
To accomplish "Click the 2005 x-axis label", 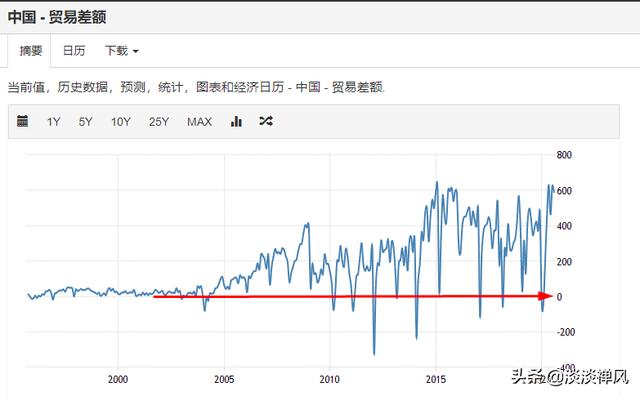I will [224, 379].
